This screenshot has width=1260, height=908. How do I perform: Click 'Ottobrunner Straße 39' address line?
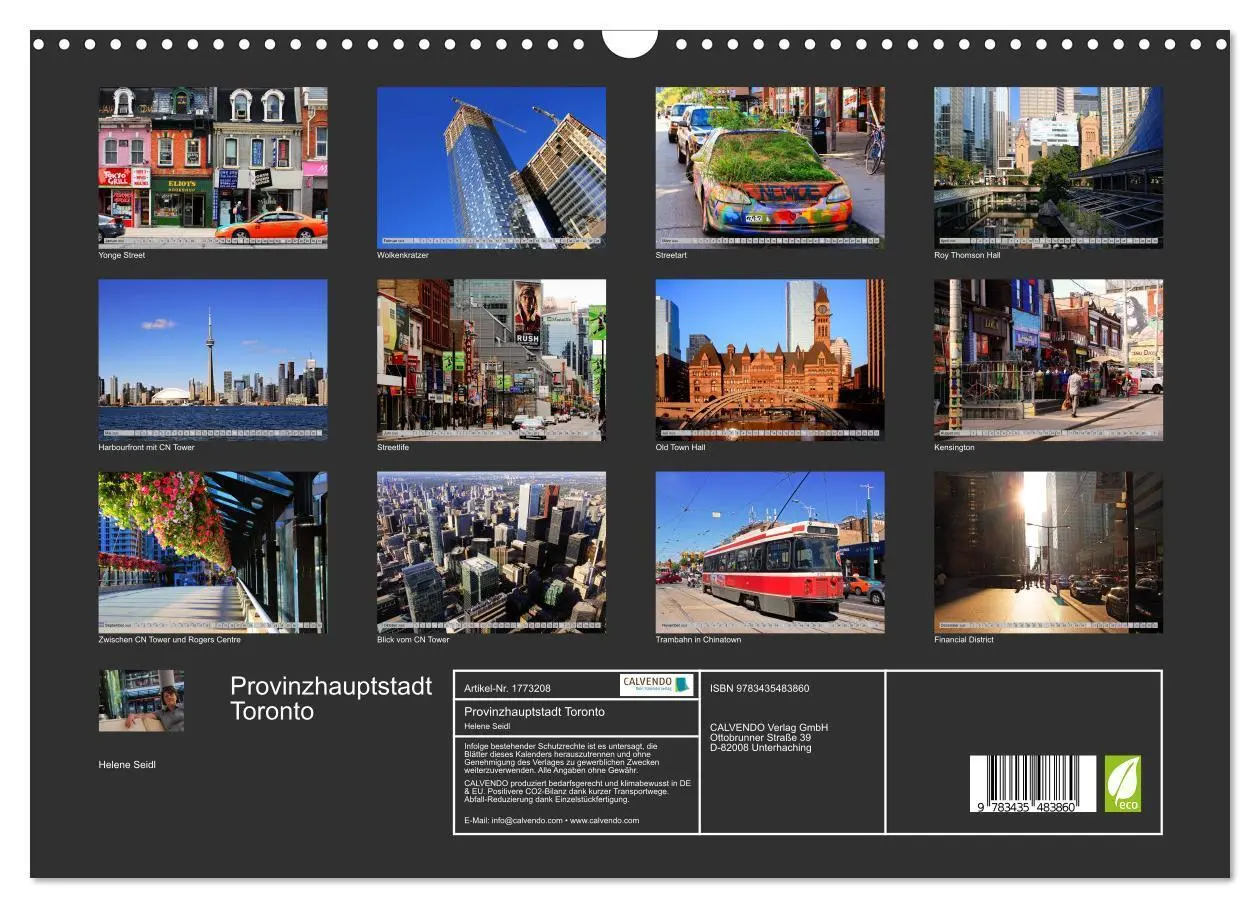[760, 737]
